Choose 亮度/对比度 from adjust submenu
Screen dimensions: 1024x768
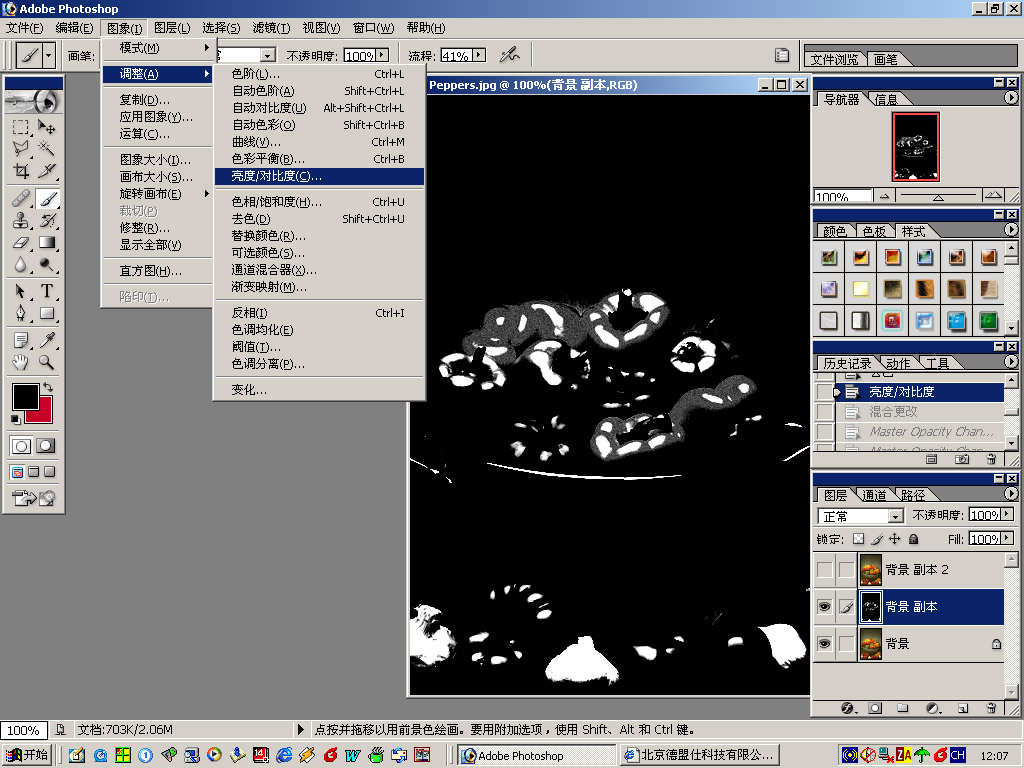click(x=319, y=176)
